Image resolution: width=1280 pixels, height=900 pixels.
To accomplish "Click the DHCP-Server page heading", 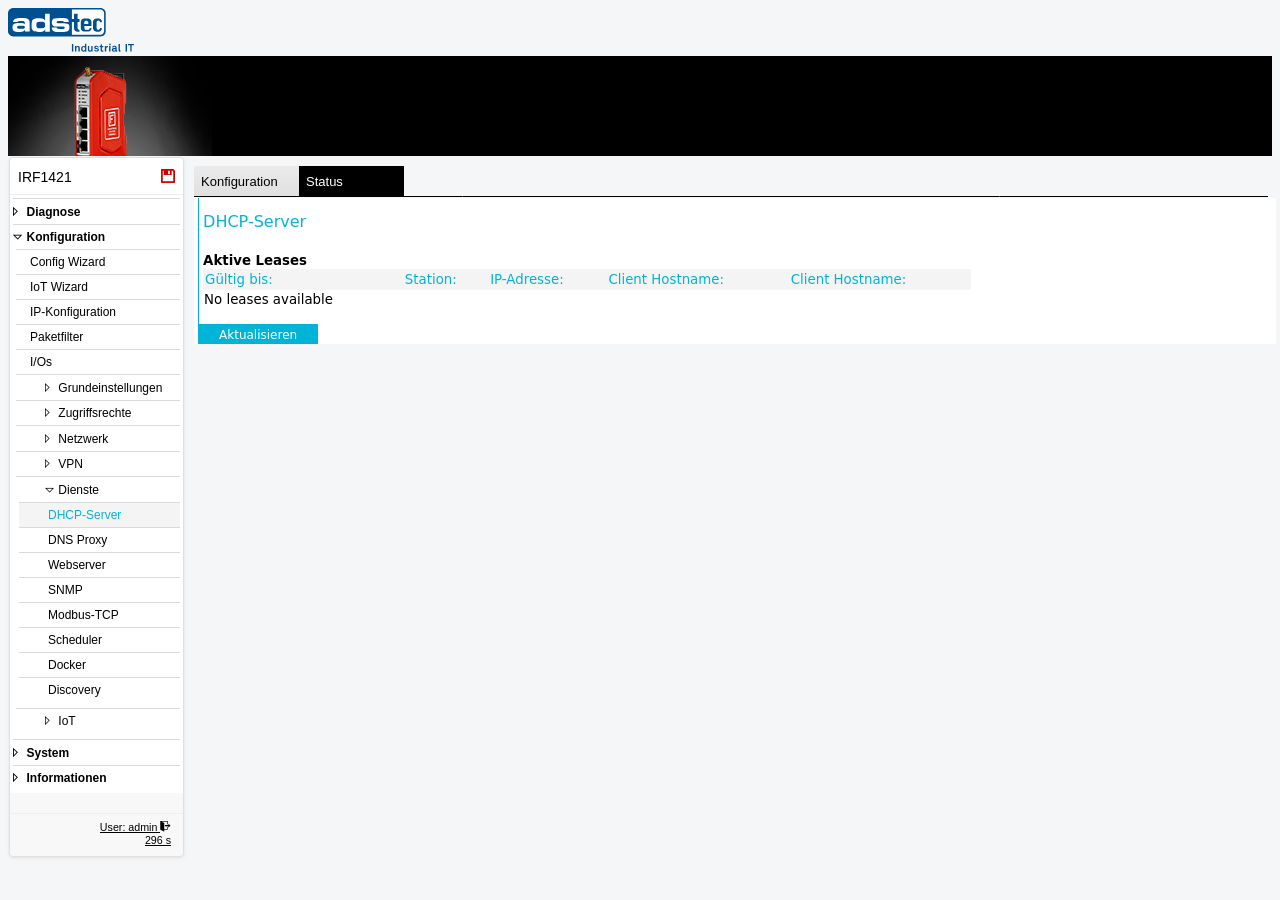I will pos(254,221).
